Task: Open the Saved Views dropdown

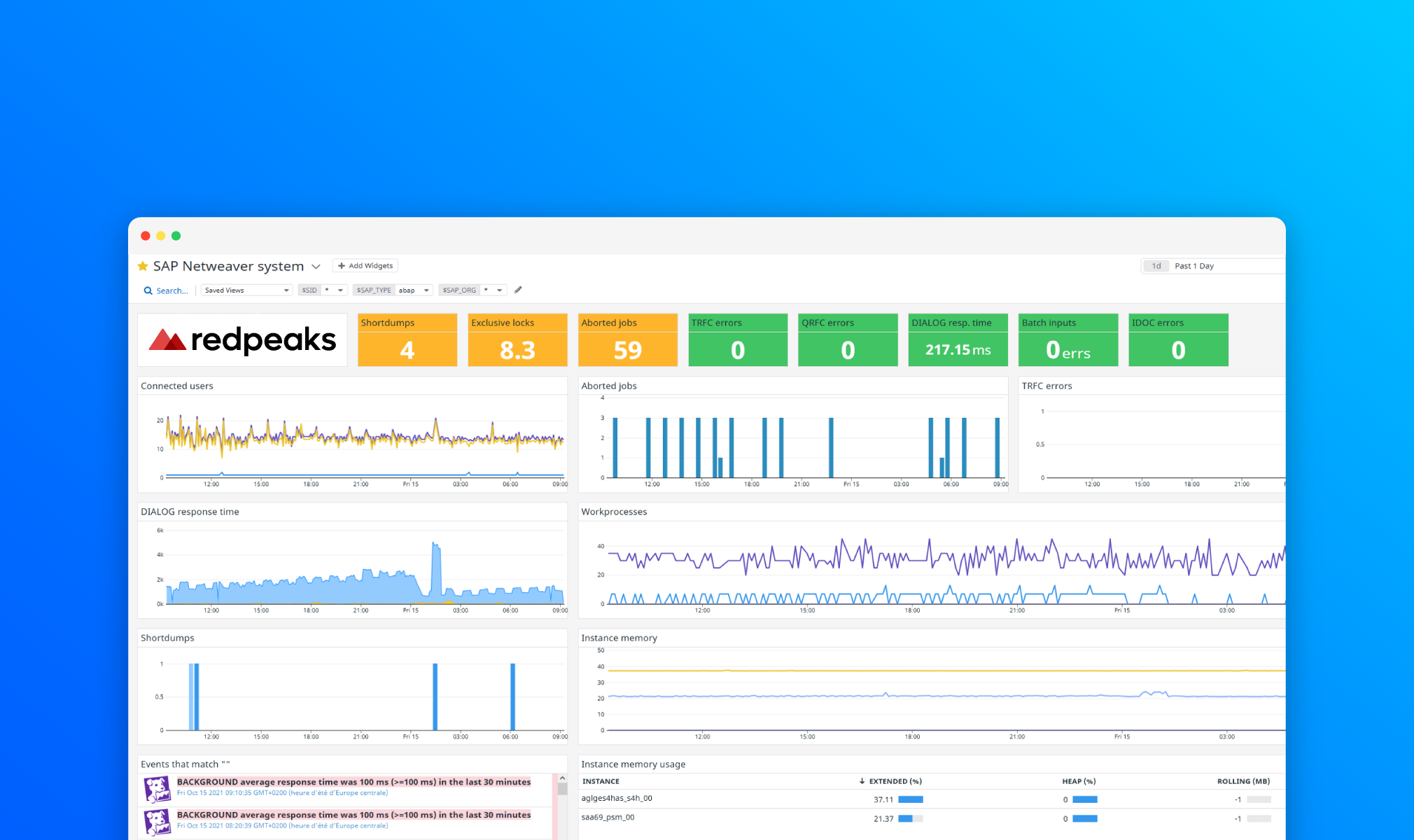Action: tap(246, 290)
